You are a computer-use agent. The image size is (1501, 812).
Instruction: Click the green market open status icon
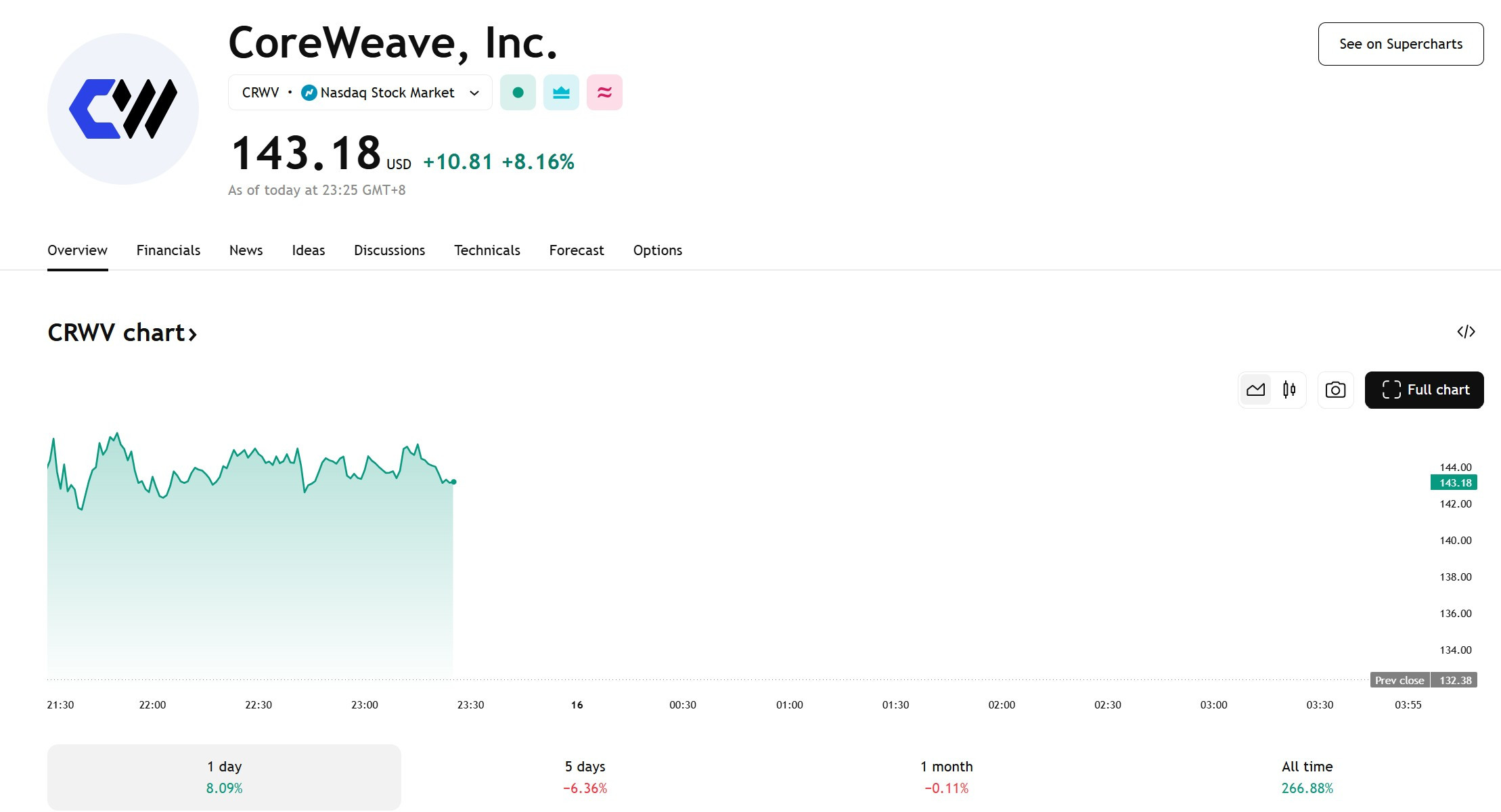point(518,93)
